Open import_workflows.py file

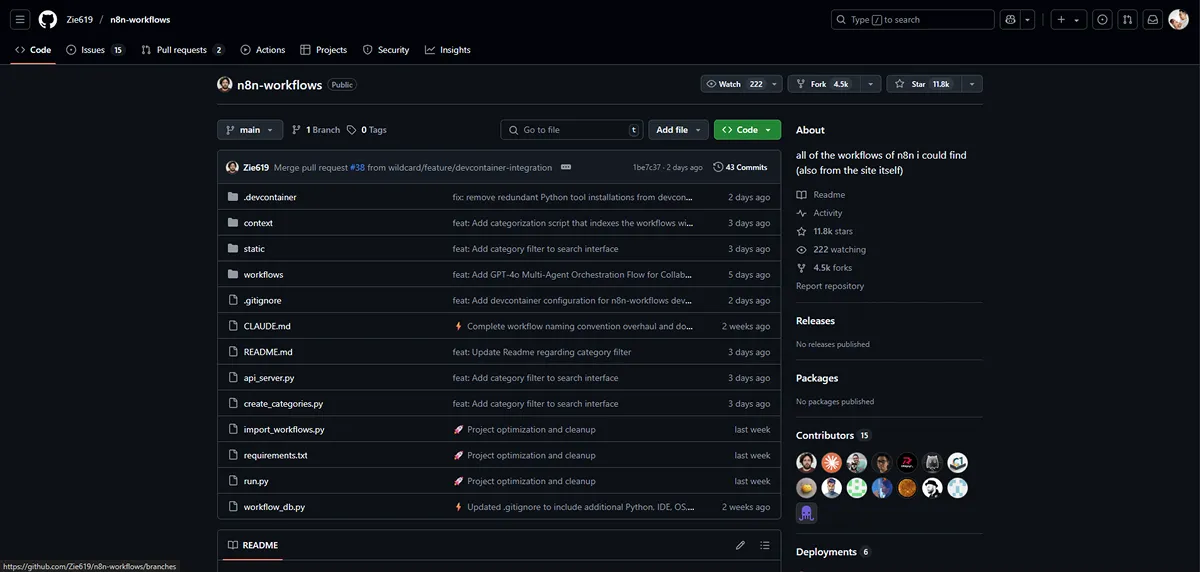(284, 429)
